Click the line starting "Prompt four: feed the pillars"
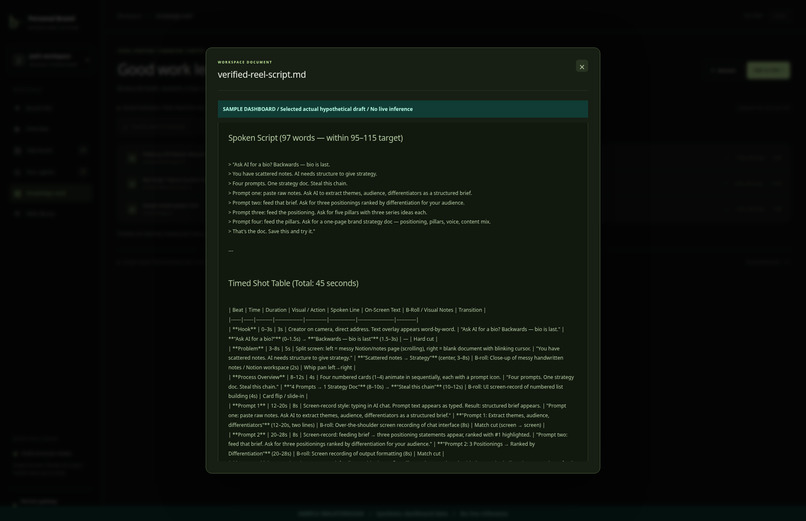 pyautogui.click(x=359, y=221)
